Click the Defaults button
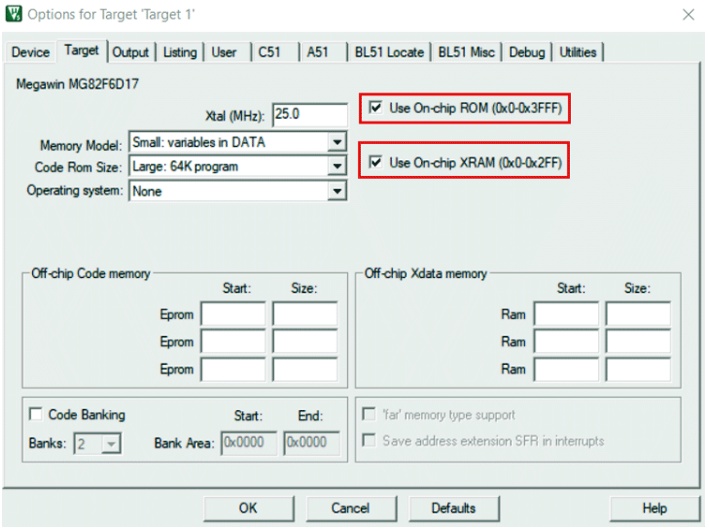 (453, 508)
